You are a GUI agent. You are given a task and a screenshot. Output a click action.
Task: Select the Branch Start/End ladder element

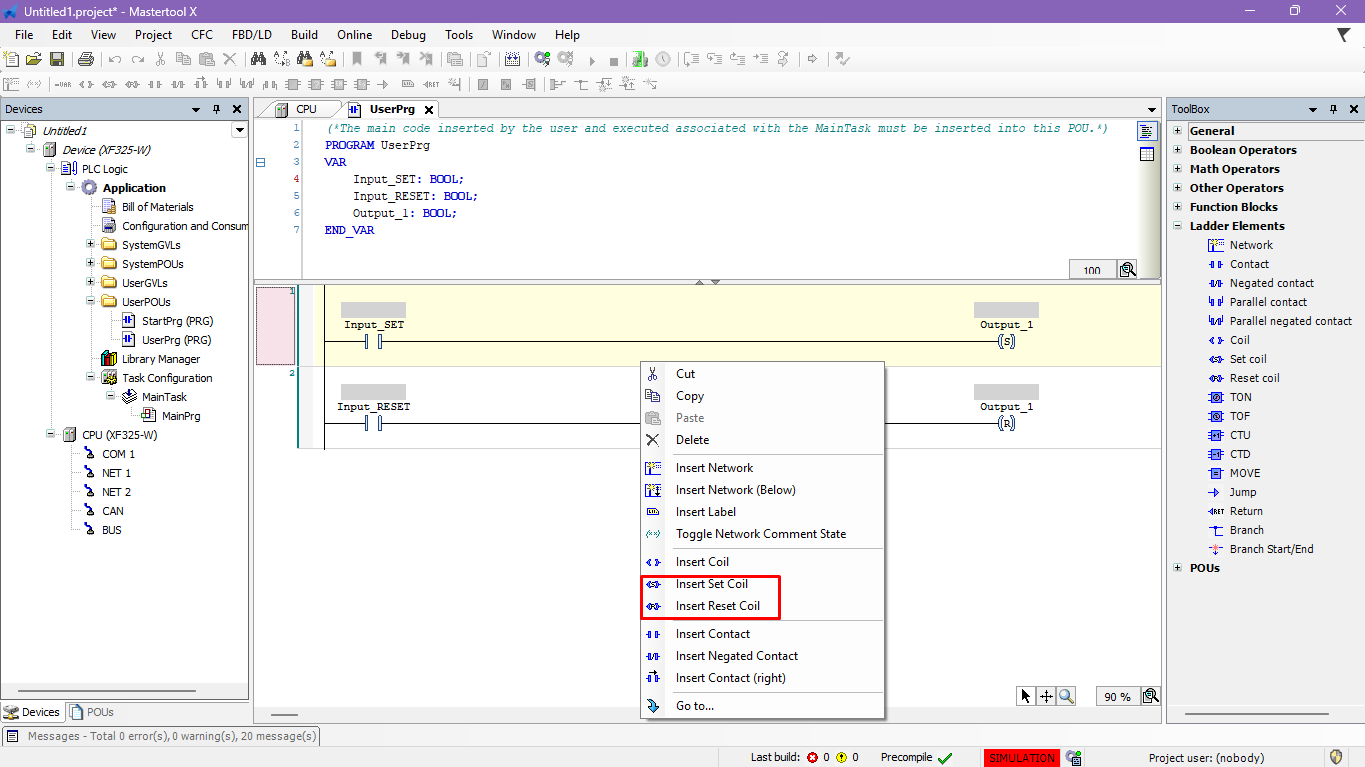(x=1271, y=549)
